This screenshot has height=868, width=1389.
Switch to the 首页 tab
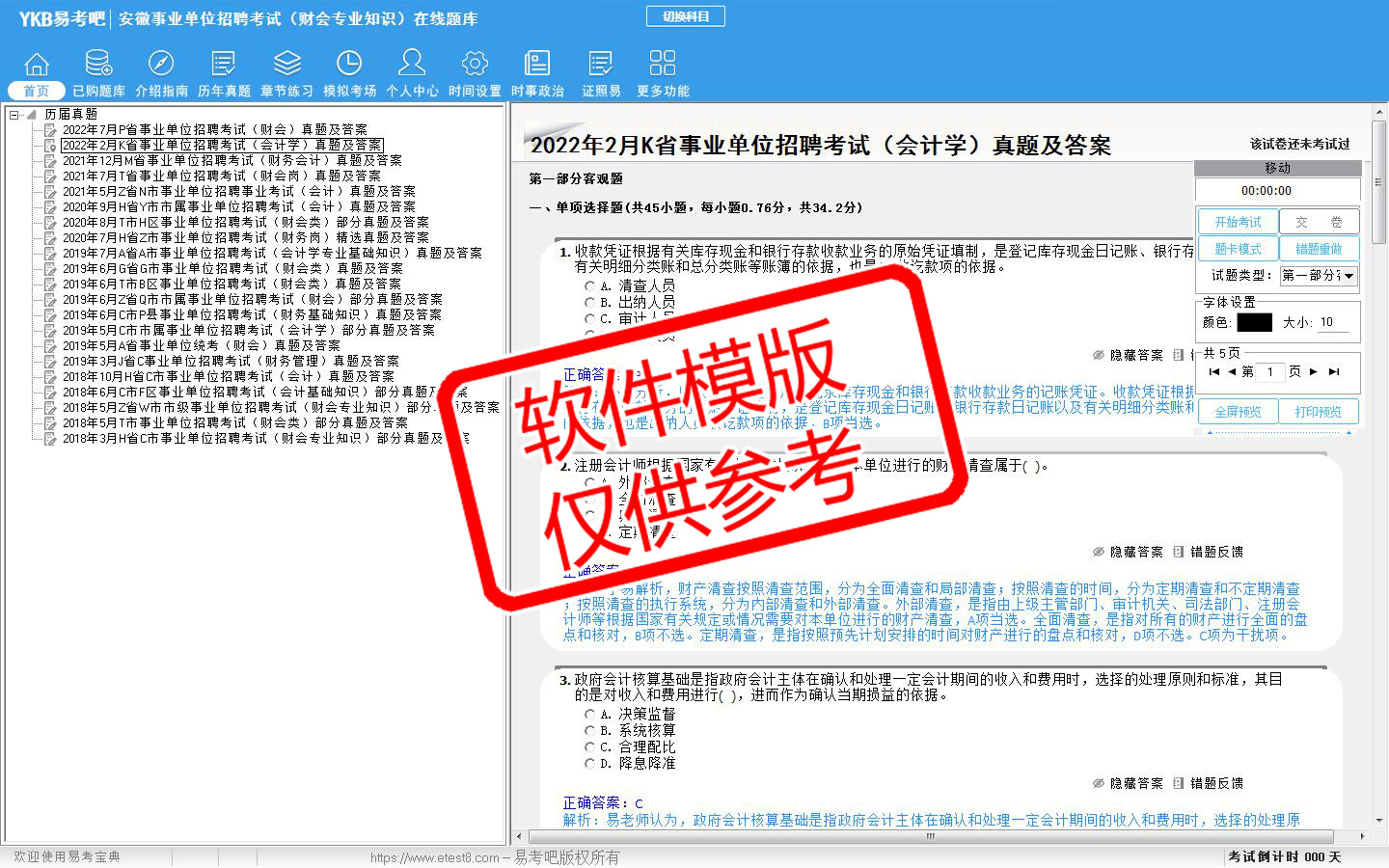click(x=37, y=91)
